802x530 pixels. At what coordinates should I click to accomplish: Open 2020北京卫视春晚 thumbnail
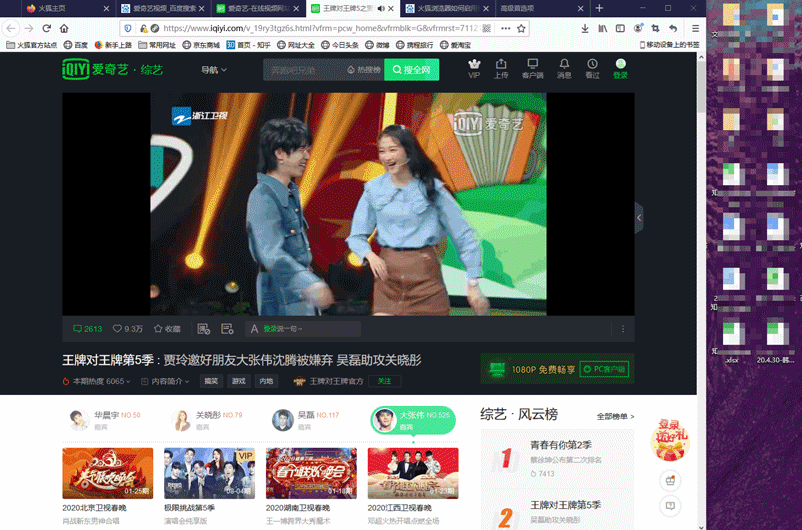[107, 473]
